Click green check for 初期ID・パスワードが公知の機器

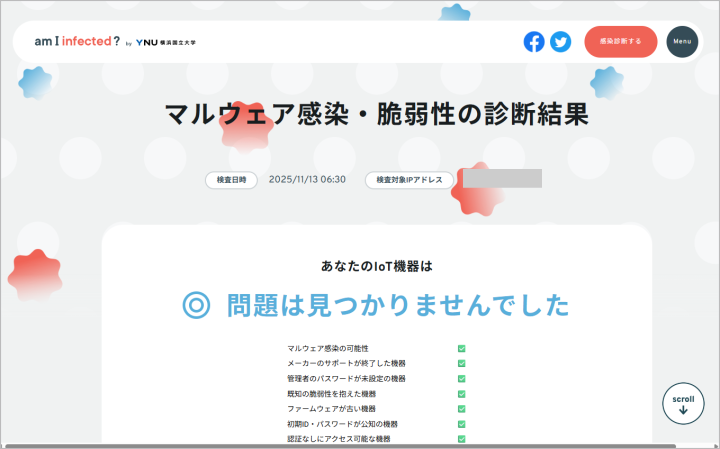point(462,424)
